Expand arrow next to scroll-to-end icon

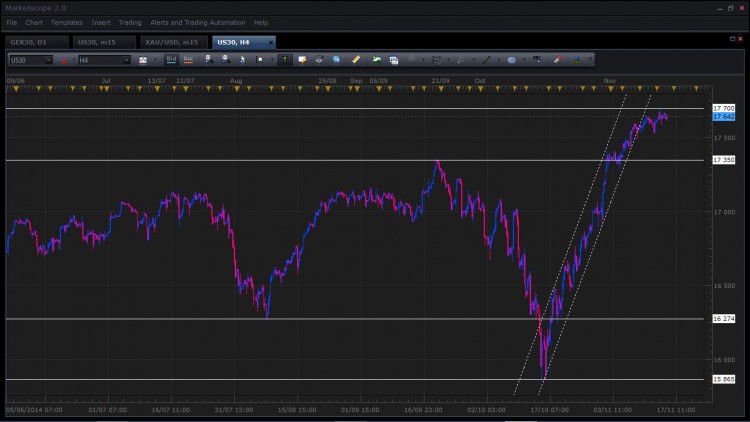(x=272, y=60)
